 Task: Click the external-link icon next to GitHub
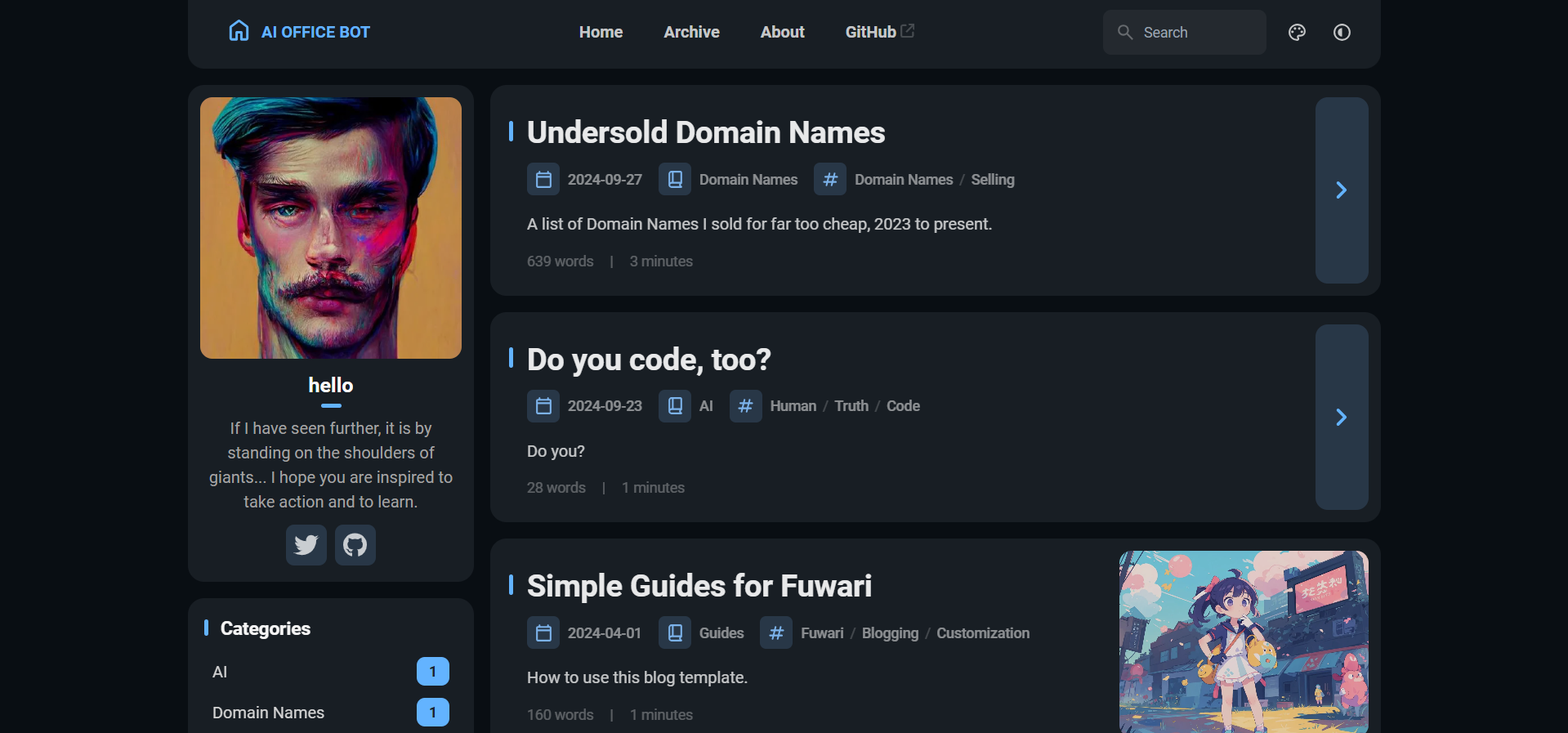908,31
